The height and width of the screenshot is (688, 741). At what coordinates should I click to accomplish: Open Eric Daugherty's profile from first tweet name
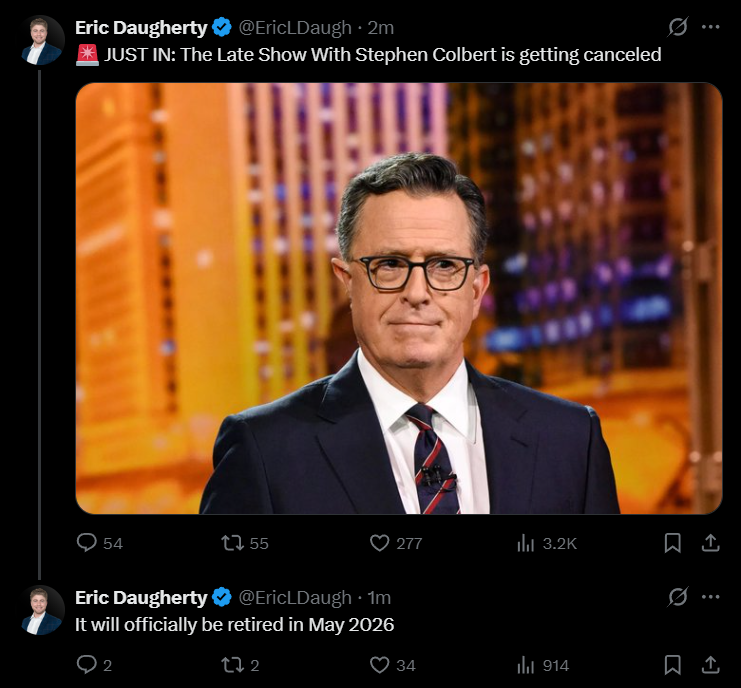click(x=141, y=27)
